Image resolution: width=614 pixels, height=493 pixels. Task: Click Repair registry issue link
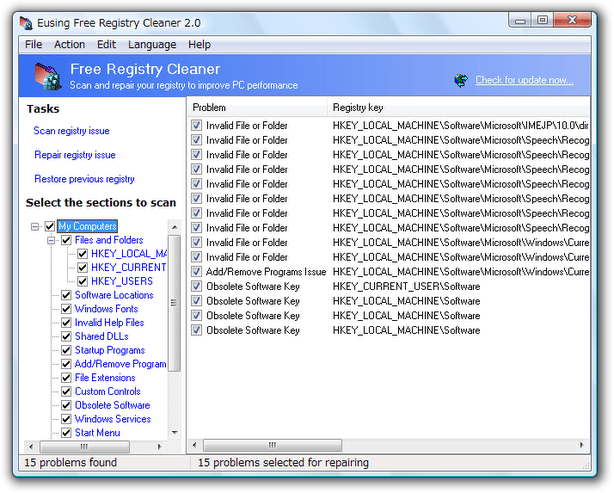coord(75,155)
